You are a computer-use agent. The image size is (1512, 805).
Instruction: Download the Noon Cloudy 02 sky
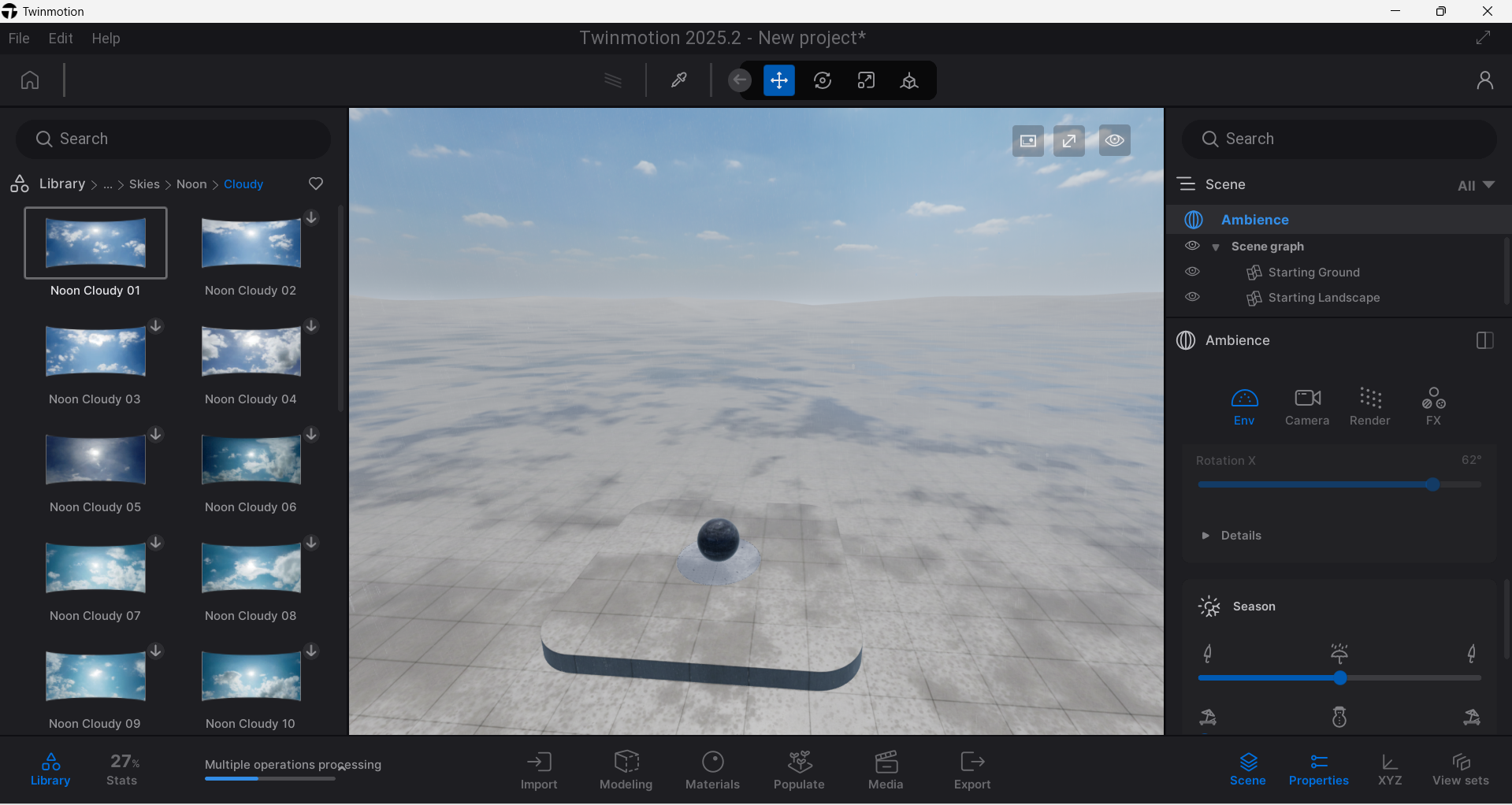point(312,217)
